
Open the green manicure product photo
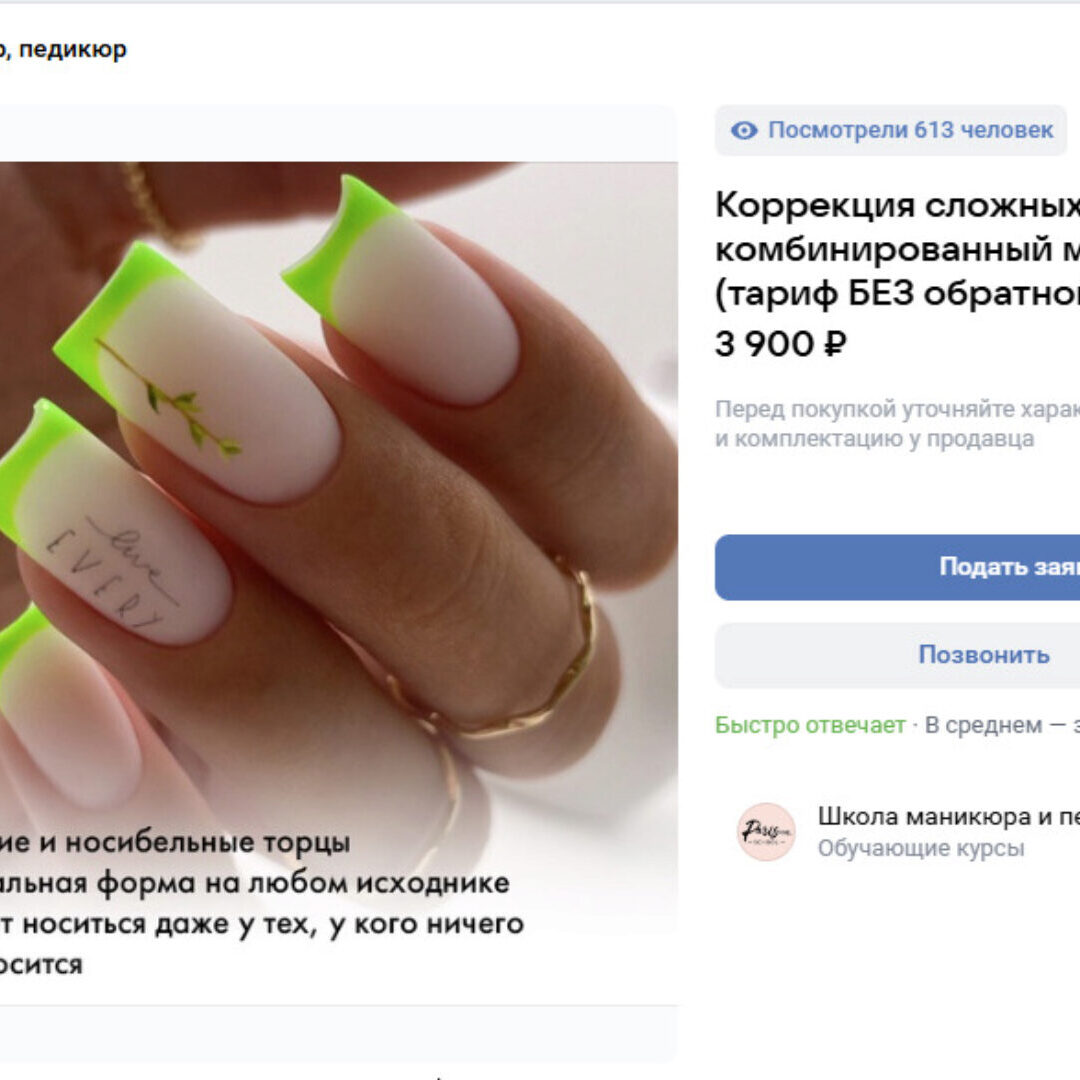point(339,582)
